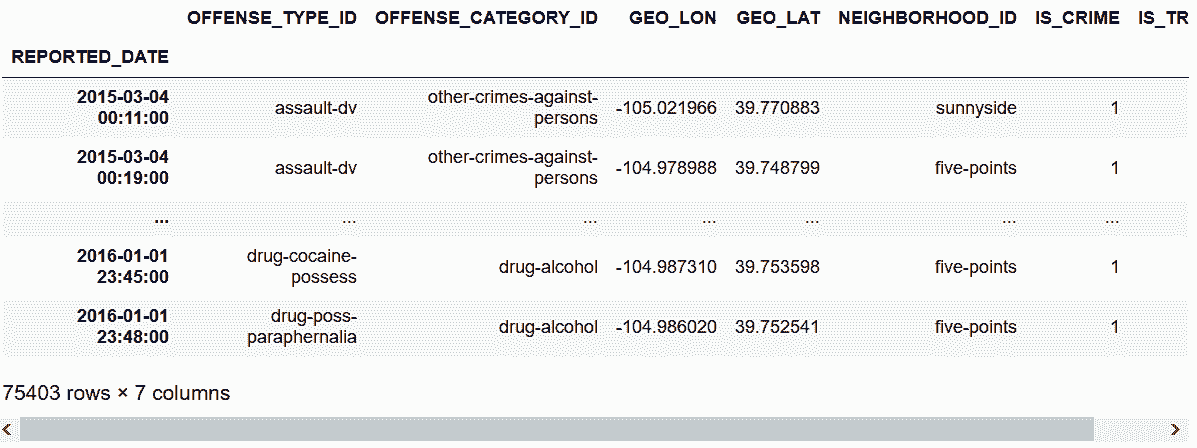Select the OFFENSE_TYPE_ID column header
Screen dimensions: 1197x448
tap(272, 19)
